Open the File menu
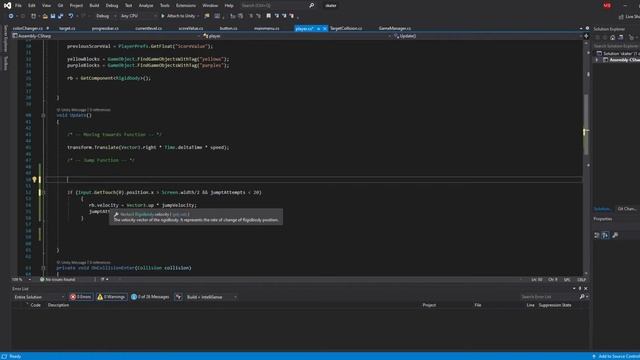The width and height of the screenshot is (640, 360). (x=18, y=6)
